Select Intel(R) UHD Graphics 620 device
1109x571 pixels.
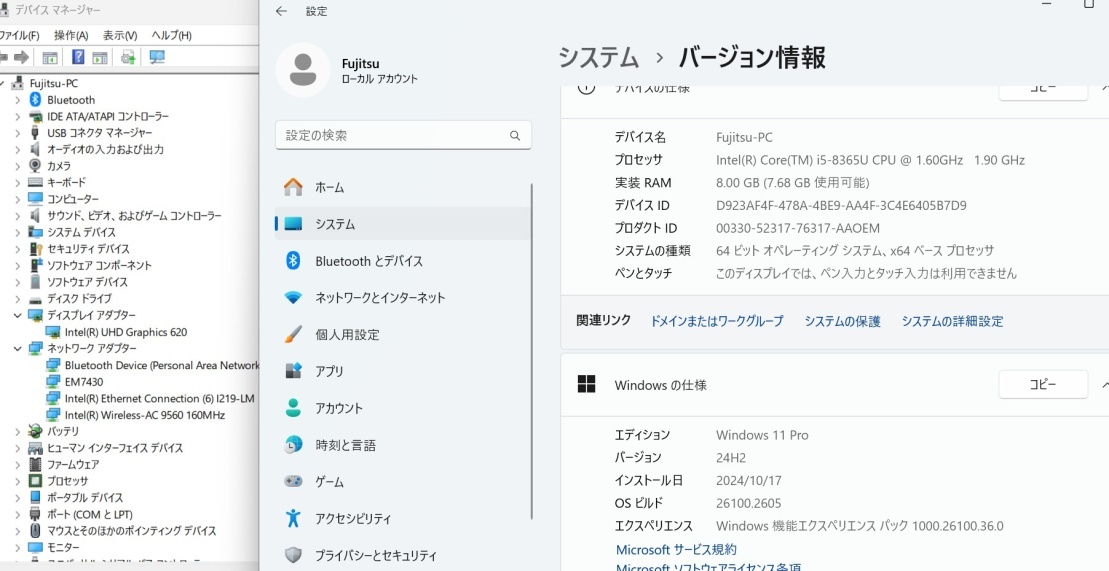125,332
